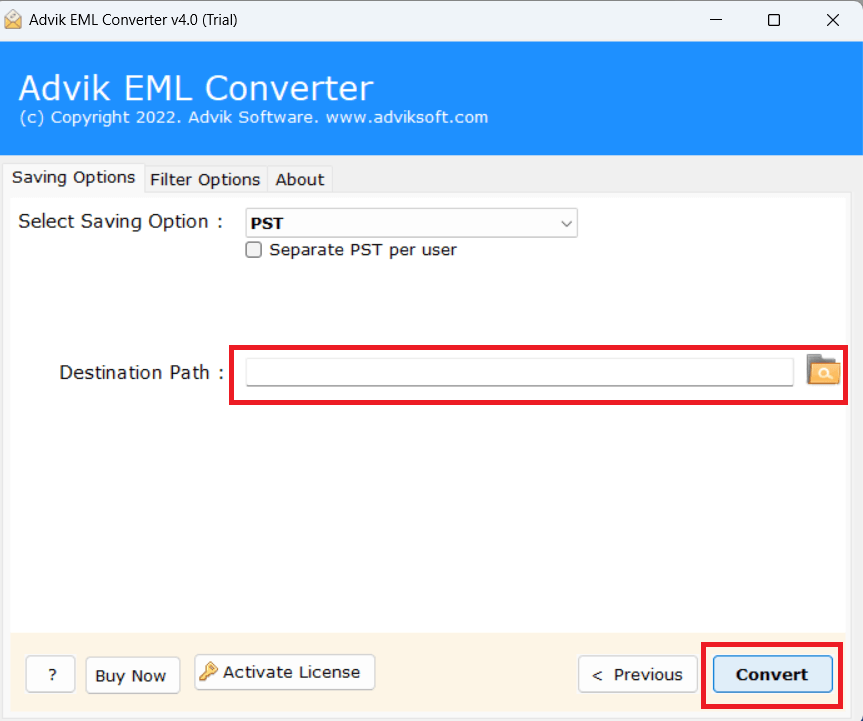Close the Advik EML Converter window
Screen dimensions: 863x721
tap(833, 20)
